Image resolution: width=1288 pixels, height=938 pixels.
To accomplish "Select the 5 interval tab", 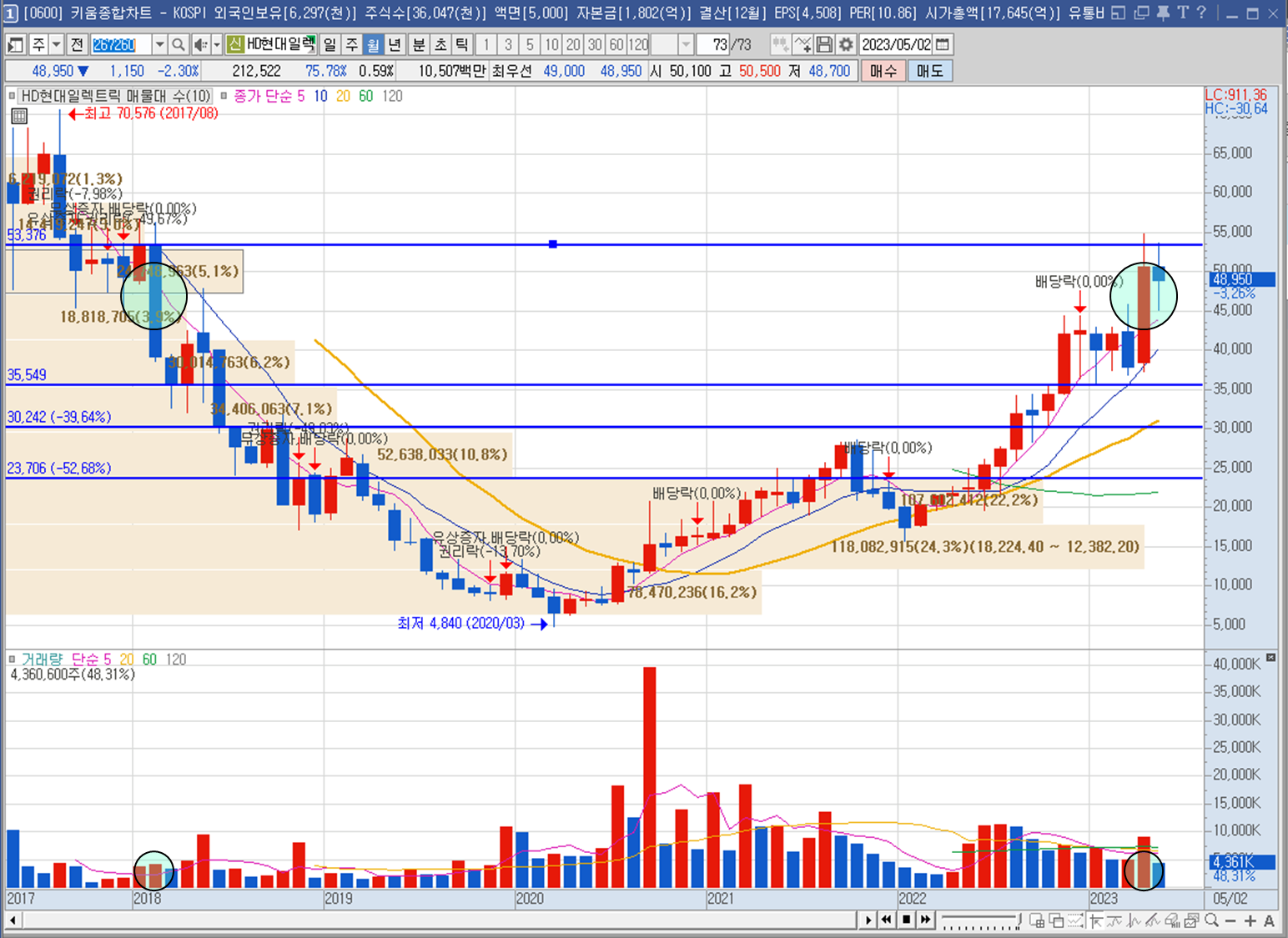I will (x=530, y=45).
